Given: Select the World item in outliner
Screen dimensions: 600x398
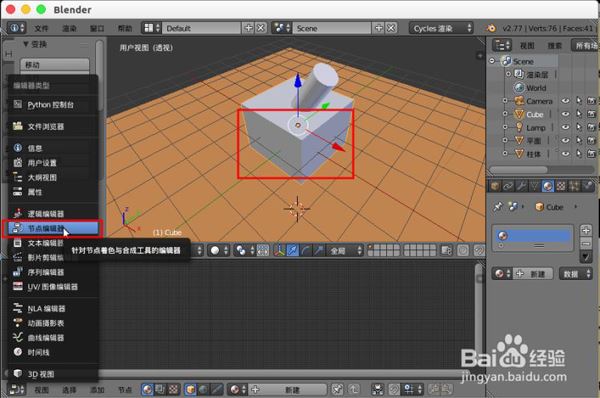Looking at the screenshot, I should pyautogui.click(x=536, y=88).
